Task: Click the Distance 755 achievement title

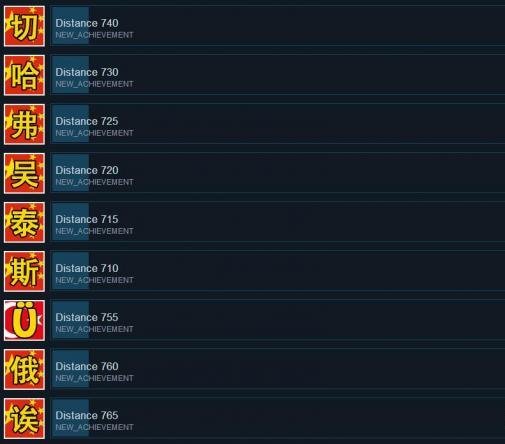Action: point(87,317)
